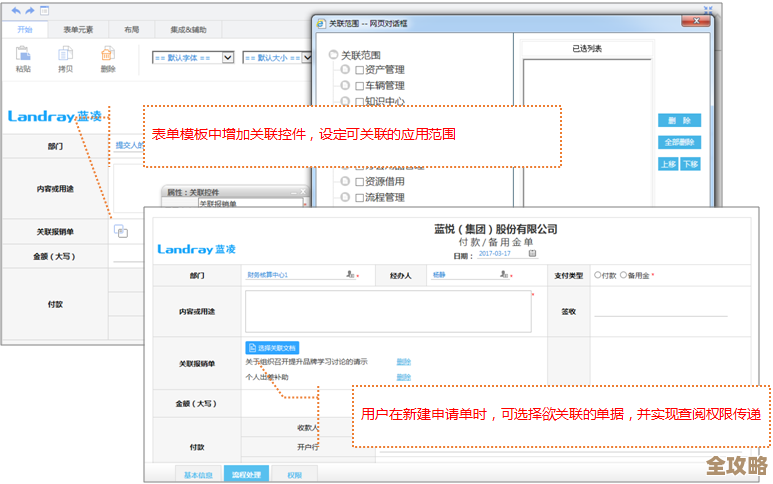Expand the 资源借用 tree node
This screenshot has height=484, width=773.
click(345, 181)
